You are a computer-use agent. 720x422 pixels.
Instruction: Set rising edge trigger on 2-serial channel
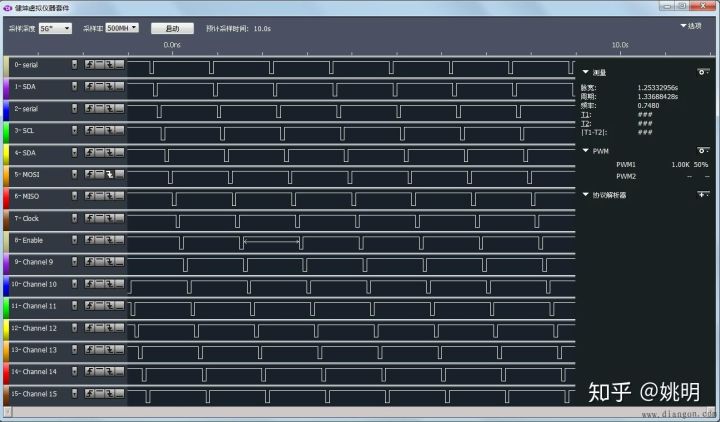[90, 108]
